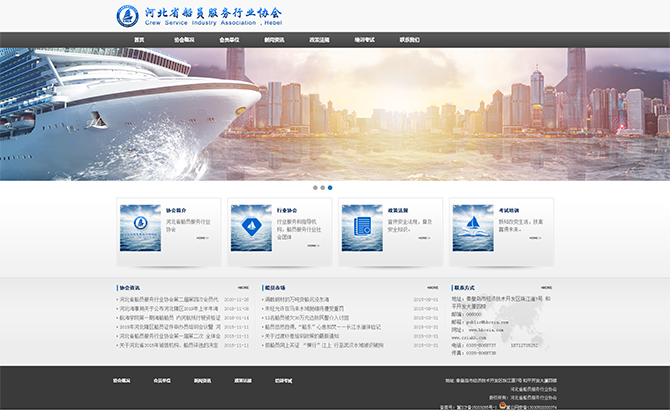
Task: Go to 联系我们 in the navigation bar
Action: pos(410,40)
